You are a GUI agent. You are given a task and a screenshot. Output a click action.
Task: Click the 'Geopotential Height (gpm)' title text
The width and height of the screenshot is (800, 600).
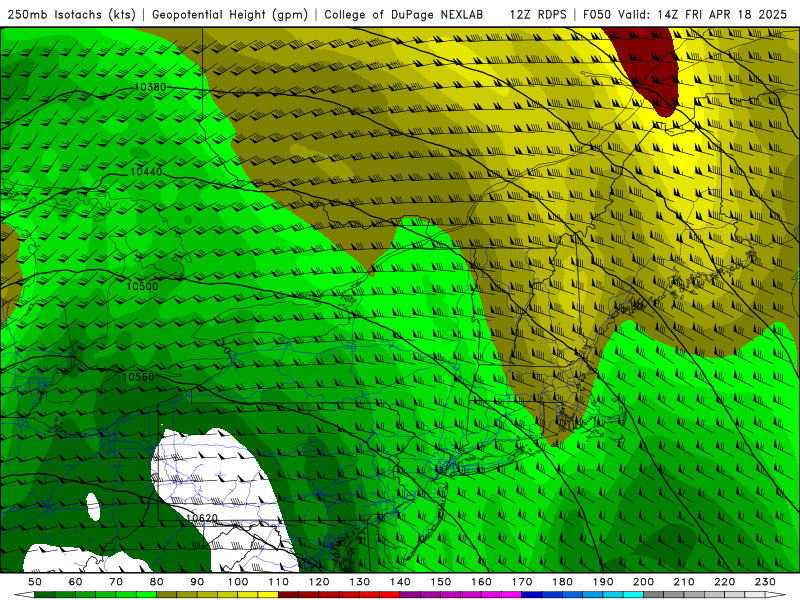(x=230, y=15)
